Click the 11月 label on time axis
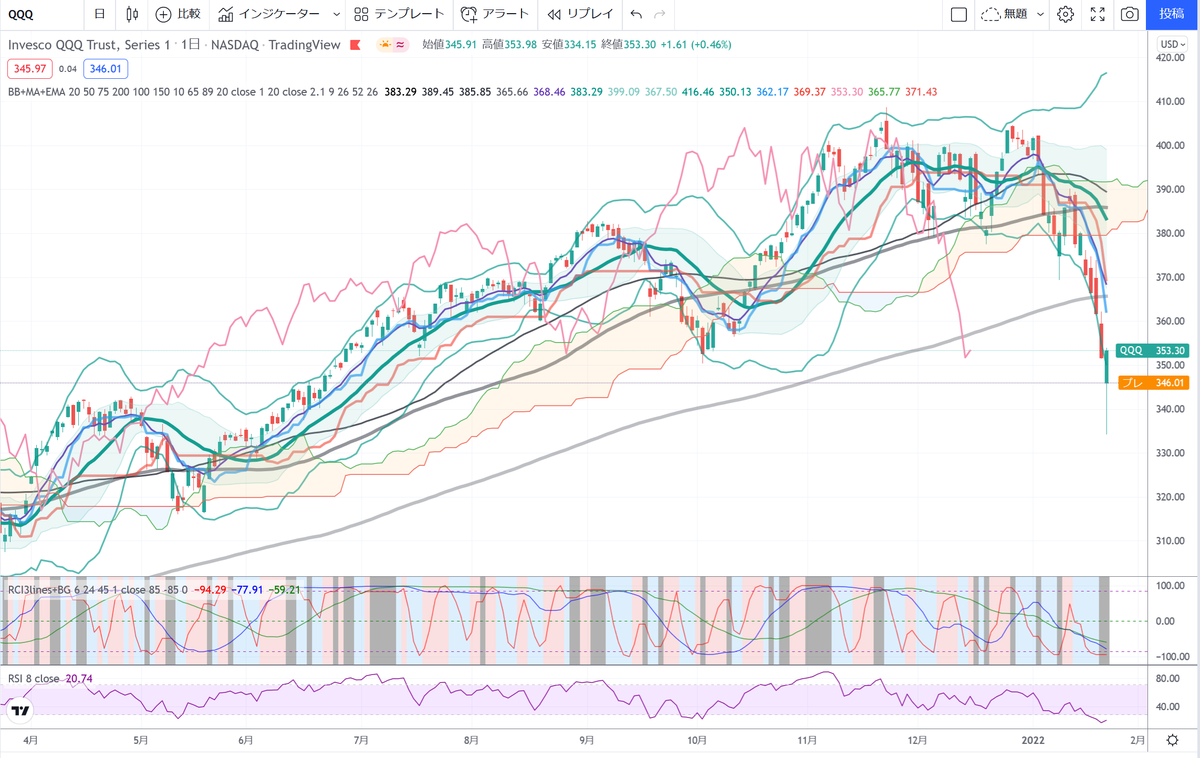Viewport: 1200px width, 758px height. pyautogui.click(x=807, y=741)
